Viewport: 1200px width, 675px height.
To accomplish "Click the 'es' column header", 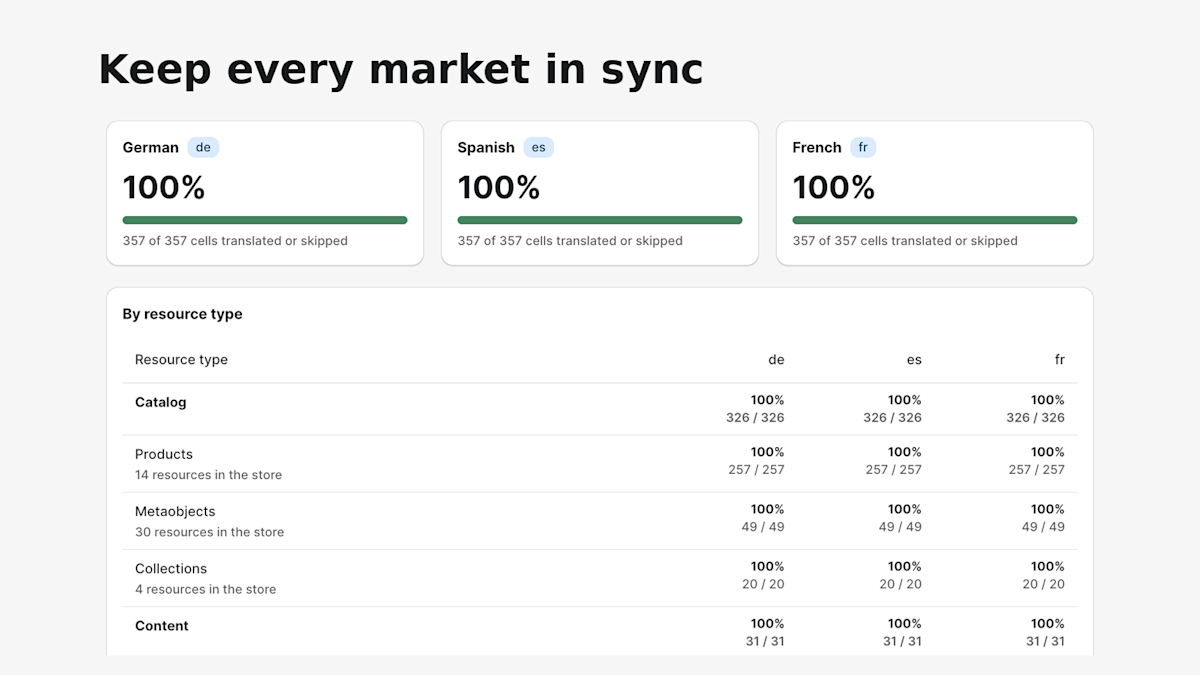I will (914, 360).
